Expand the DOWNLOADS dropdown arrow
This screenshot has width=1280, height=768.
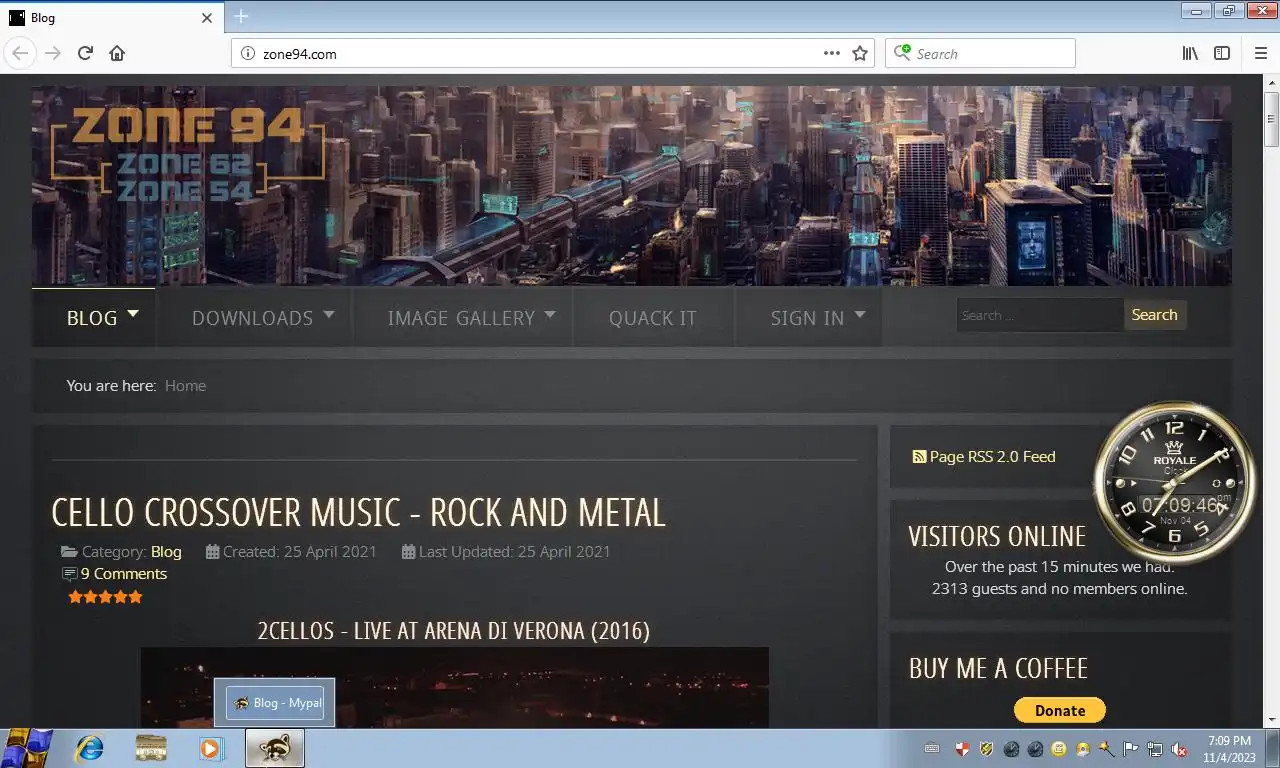pyautogui.click(x=329, y=314)
